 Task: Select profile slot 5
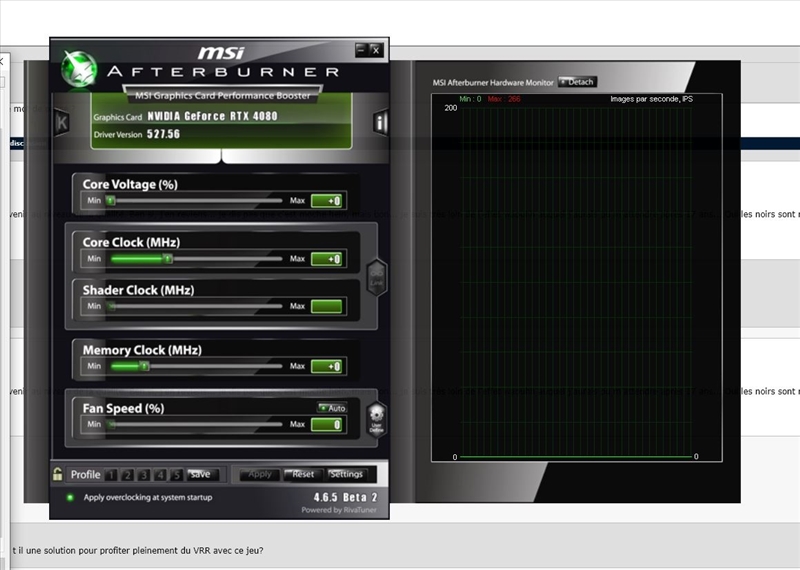[176, 475]
